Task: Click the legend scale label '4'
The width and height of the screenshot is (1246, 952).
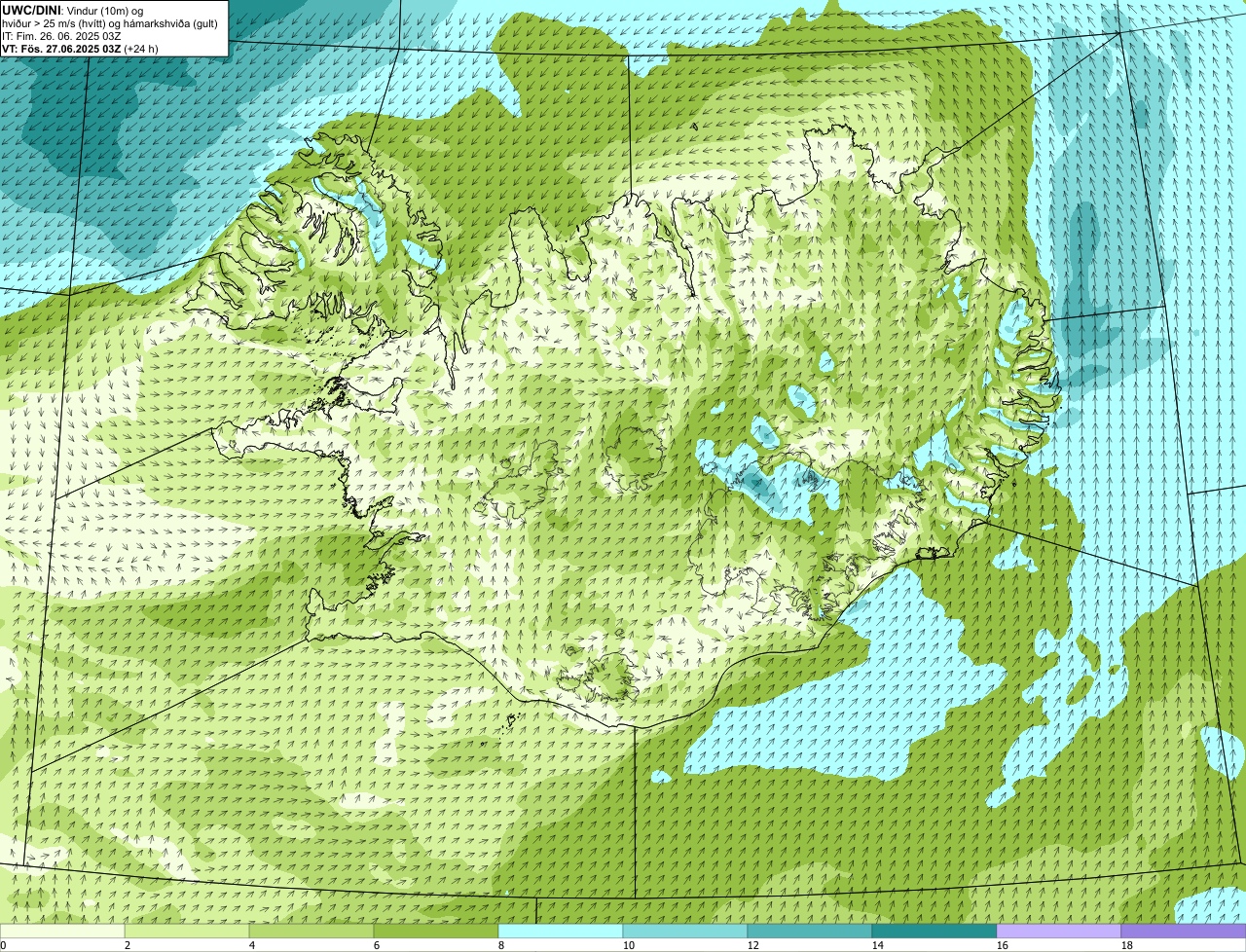Action: [252, 945]
